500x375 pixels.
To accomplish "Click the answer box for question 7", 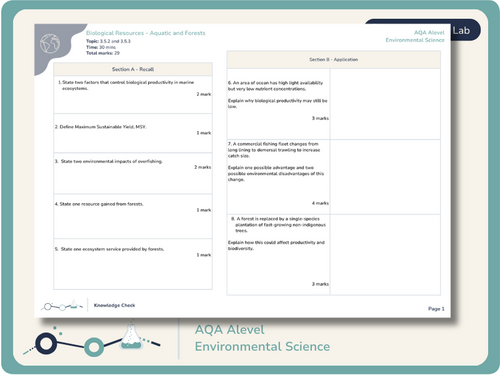I will click(385, 177).
